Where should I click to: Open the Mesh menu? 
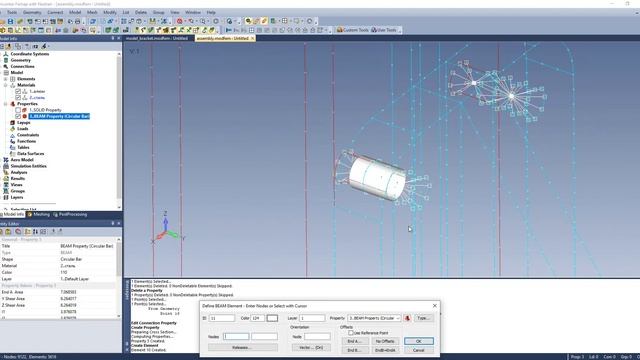[x=92, y=13]
